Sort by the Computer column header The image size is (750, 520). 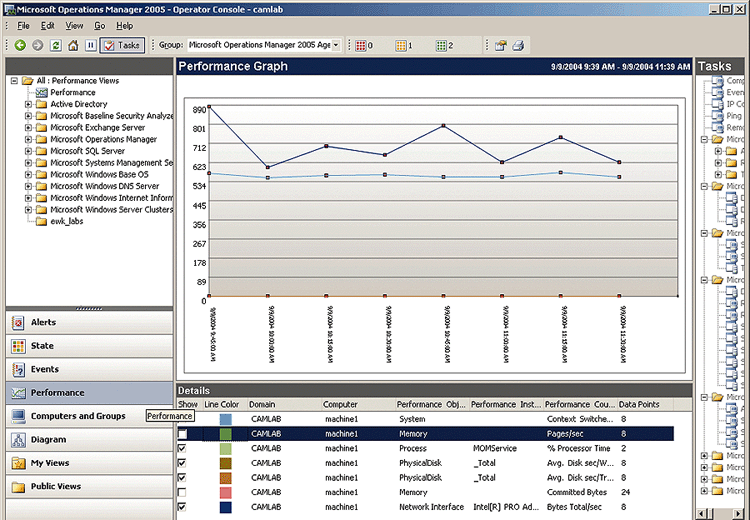[358, 404]
